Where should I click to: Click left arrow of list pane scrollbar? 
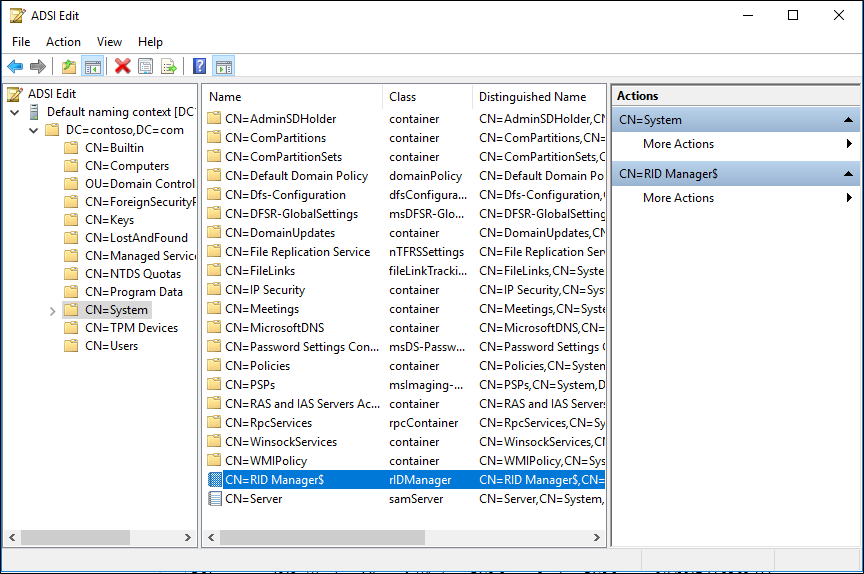click(x=211, y=537)
